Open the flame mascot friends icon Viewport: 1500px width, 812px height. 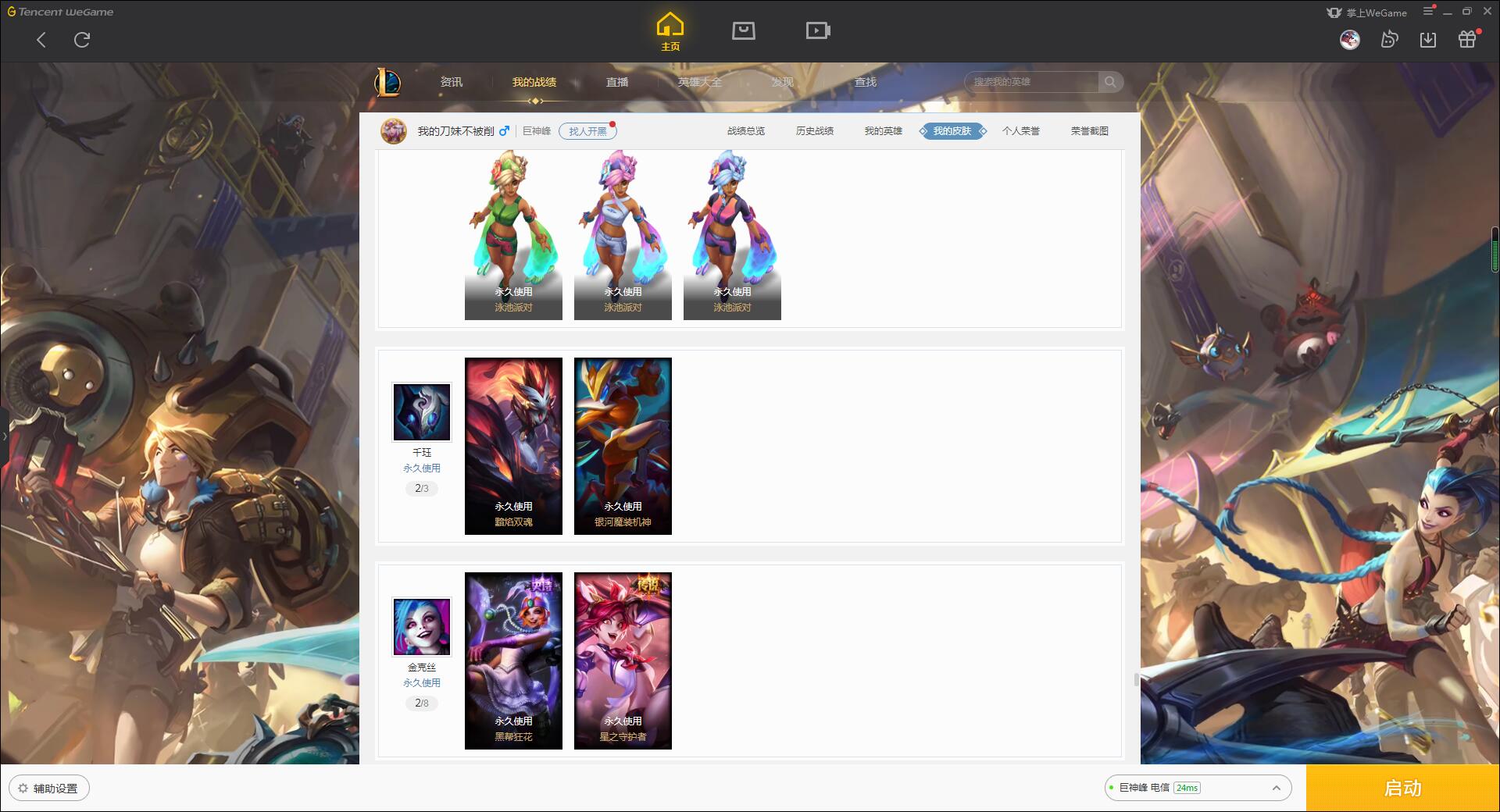(x=1389, y=39)
